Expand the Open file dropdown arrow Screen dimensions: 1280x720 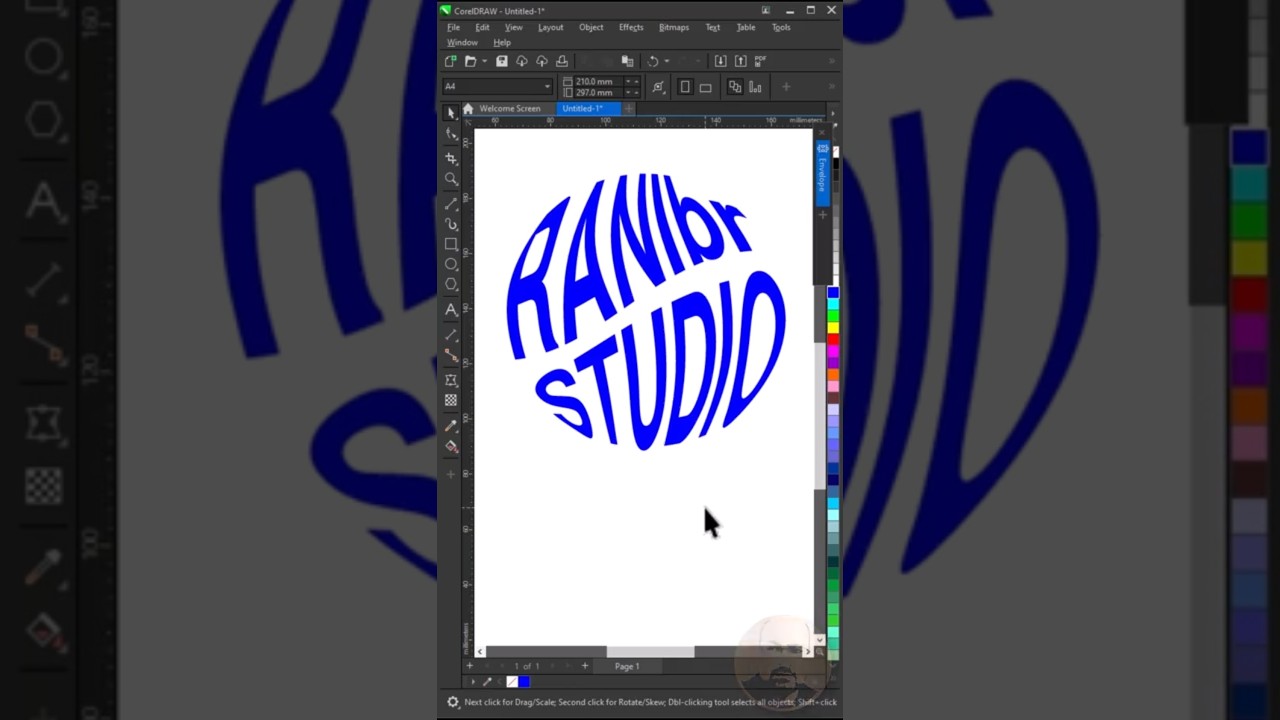click(484, 61)
